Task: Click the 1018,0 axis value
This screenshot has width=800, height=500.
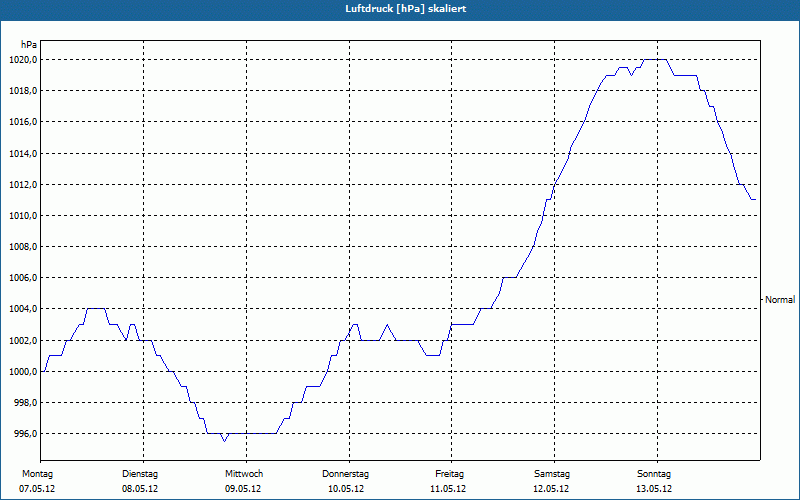Action: [23, 91]
